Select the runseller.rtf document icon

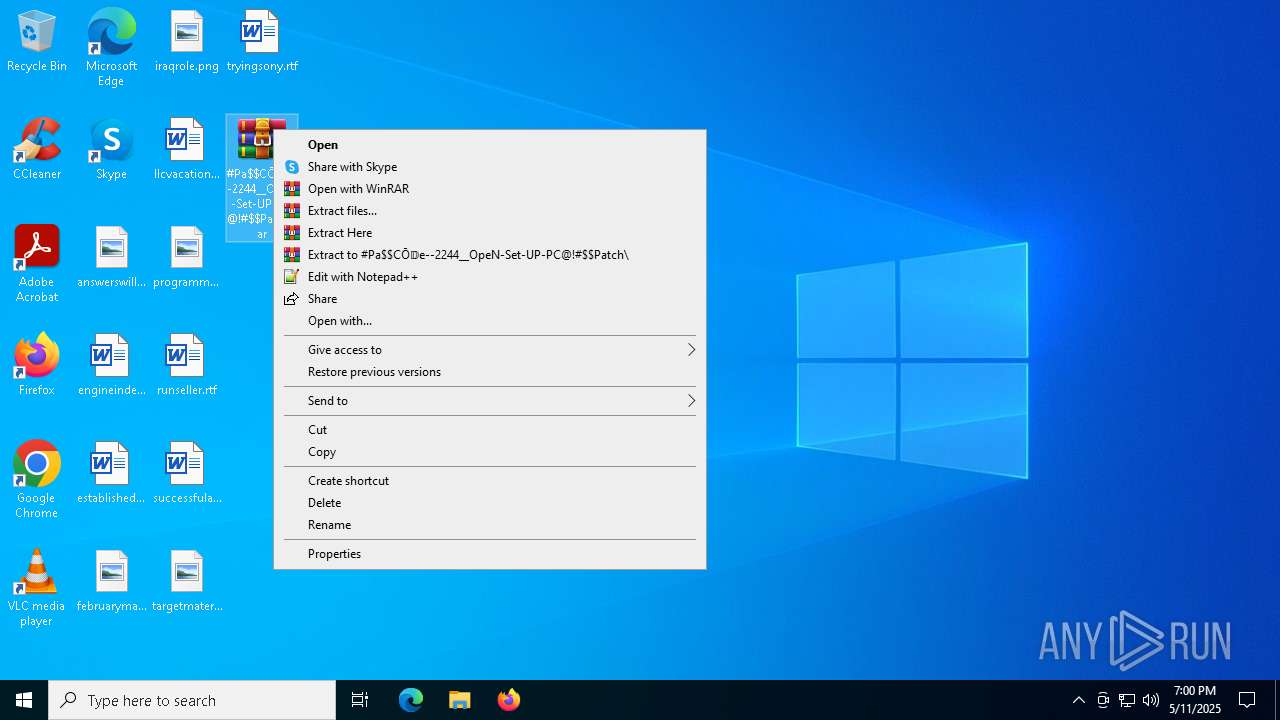(x=186, y=366)
